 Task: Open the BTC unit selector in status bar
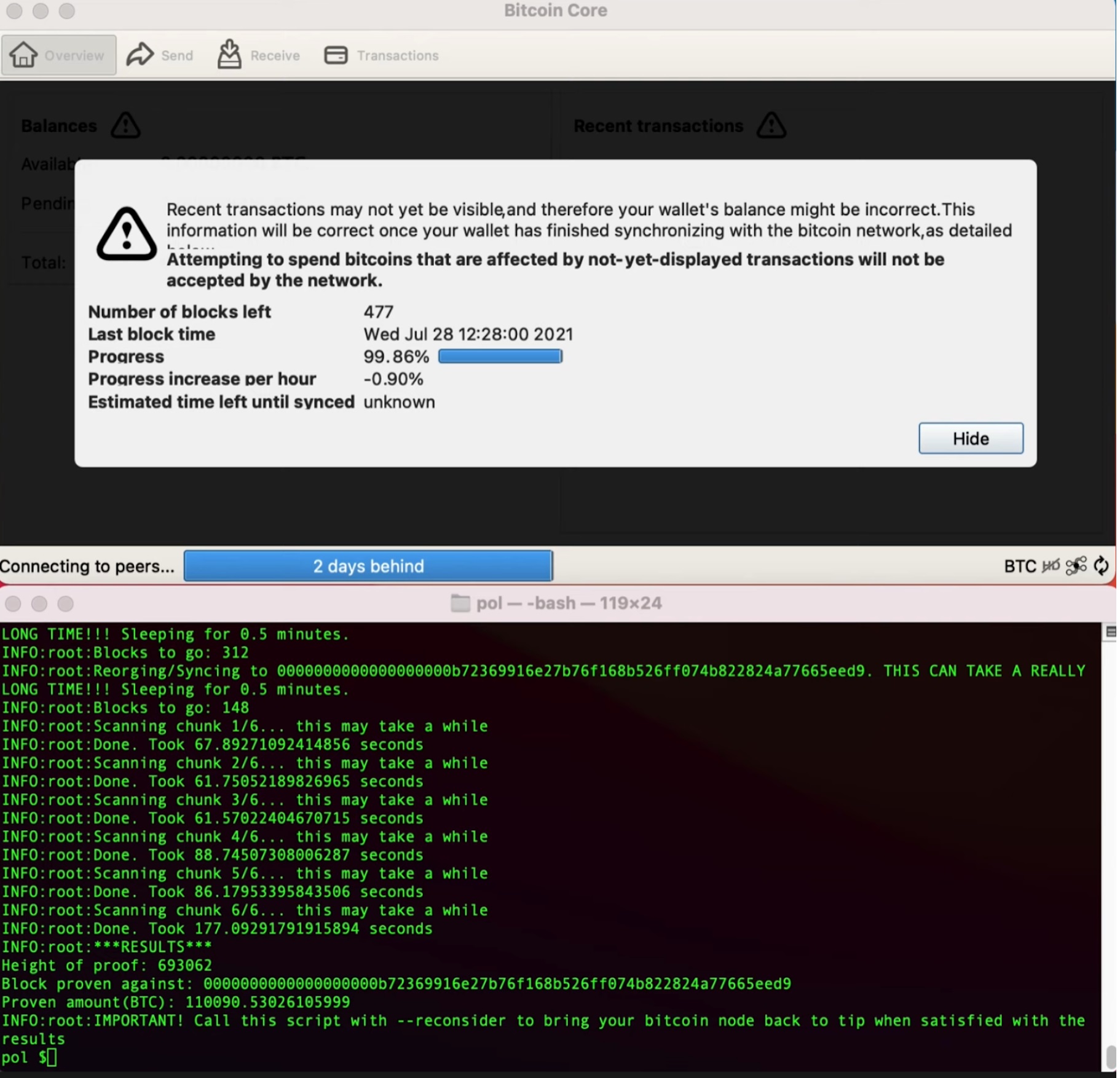(x=1020, y=566)
